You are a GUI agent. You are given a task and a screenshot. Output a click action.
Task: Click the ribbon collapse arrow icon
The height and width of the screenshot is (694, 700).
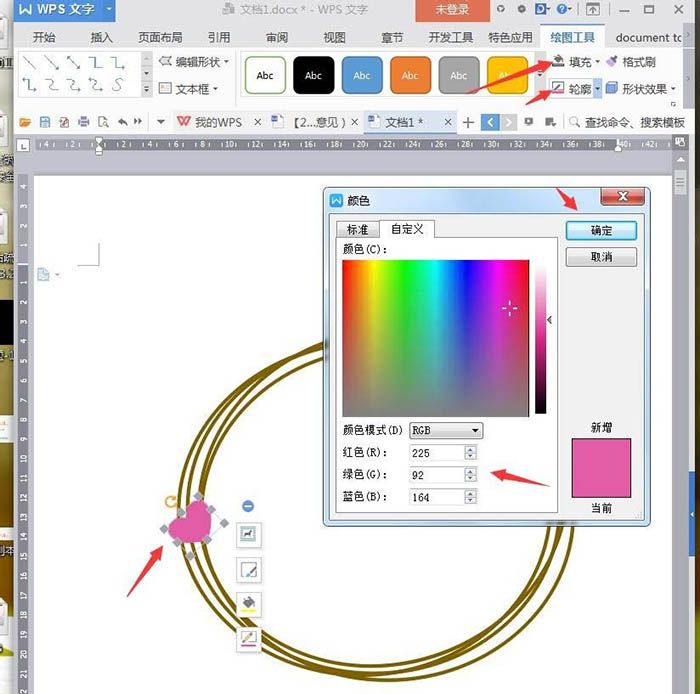(592, 9)
